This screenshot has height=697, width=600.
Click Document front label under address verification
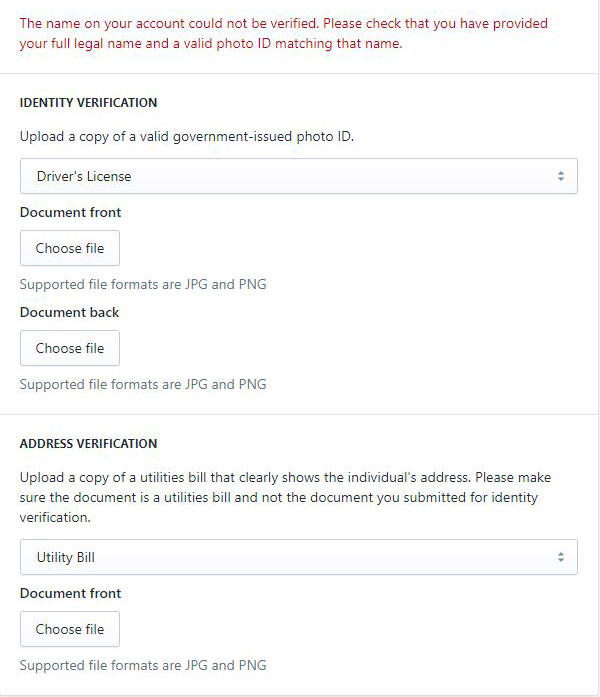pos(70,593)
